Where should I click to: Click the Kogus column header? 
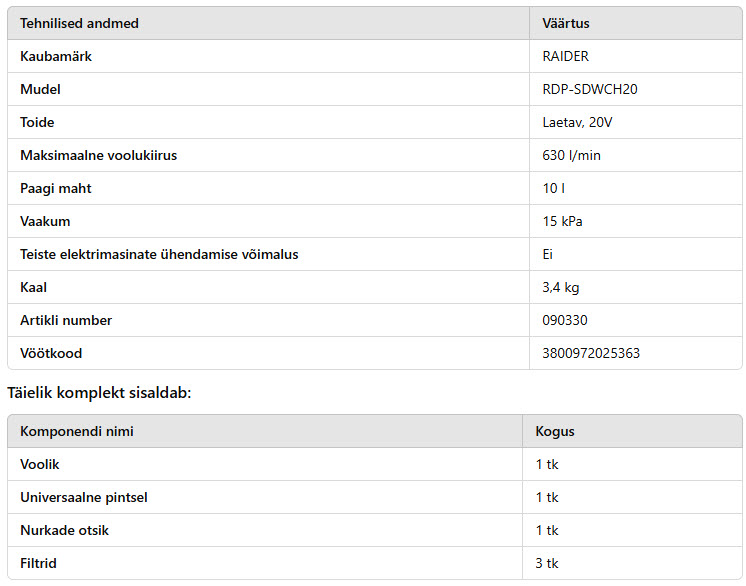point(555,431)
